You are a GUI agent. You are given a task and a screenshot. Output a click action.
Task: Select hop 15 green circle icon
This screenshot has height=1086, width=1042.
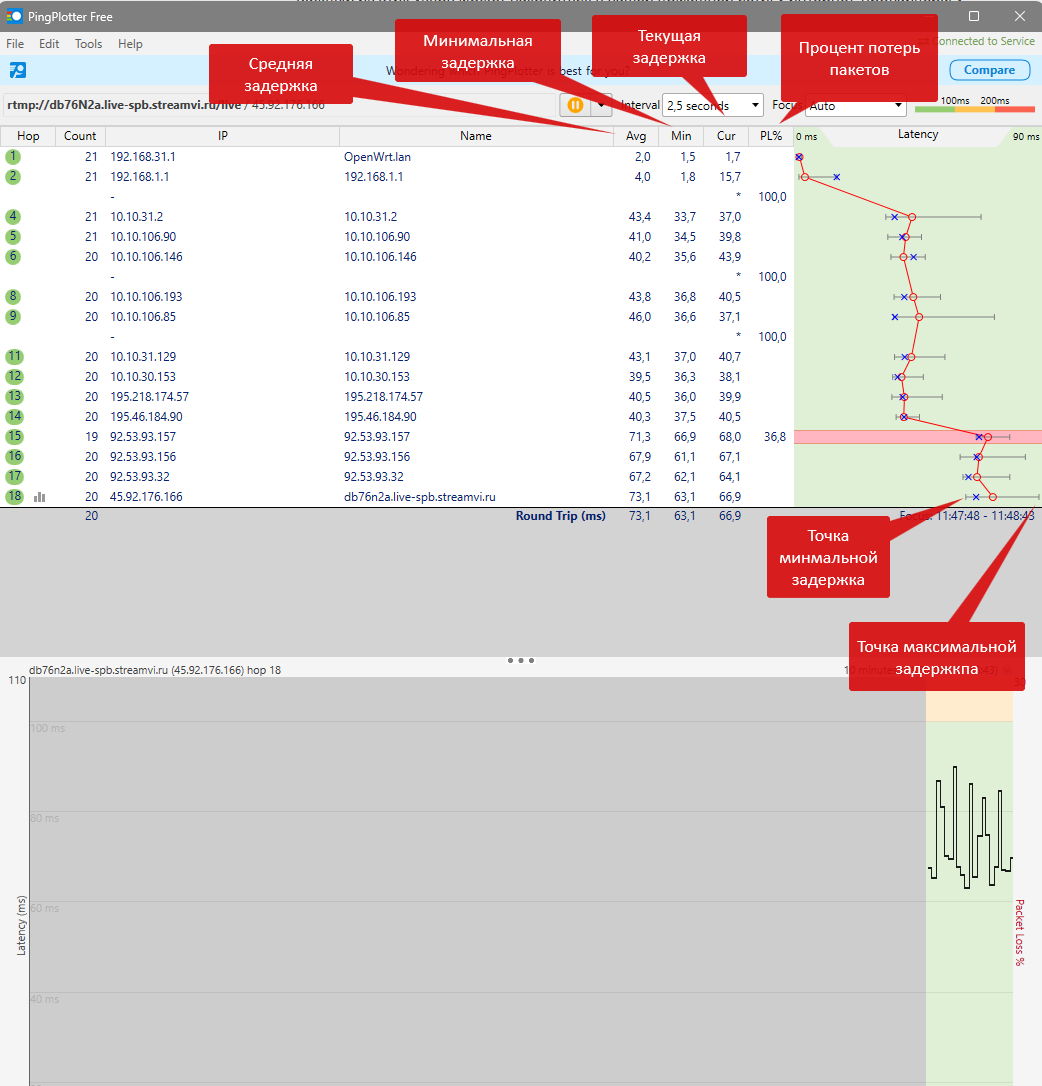coord(14,436)
